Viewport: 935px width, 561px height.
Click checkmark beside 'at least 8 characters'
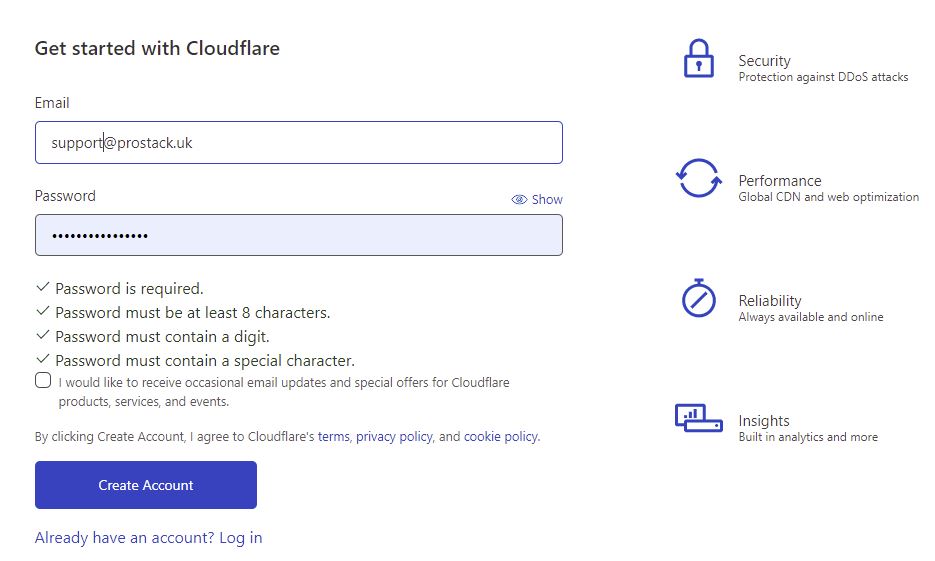coord(42,311)
